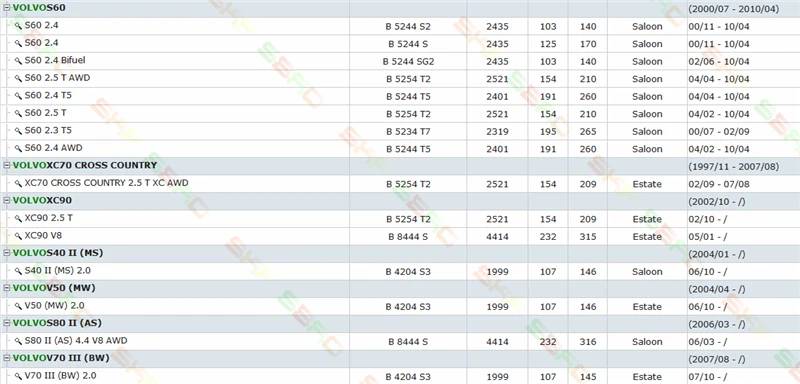Click engine code B 5244 SG2

point(408,62)
